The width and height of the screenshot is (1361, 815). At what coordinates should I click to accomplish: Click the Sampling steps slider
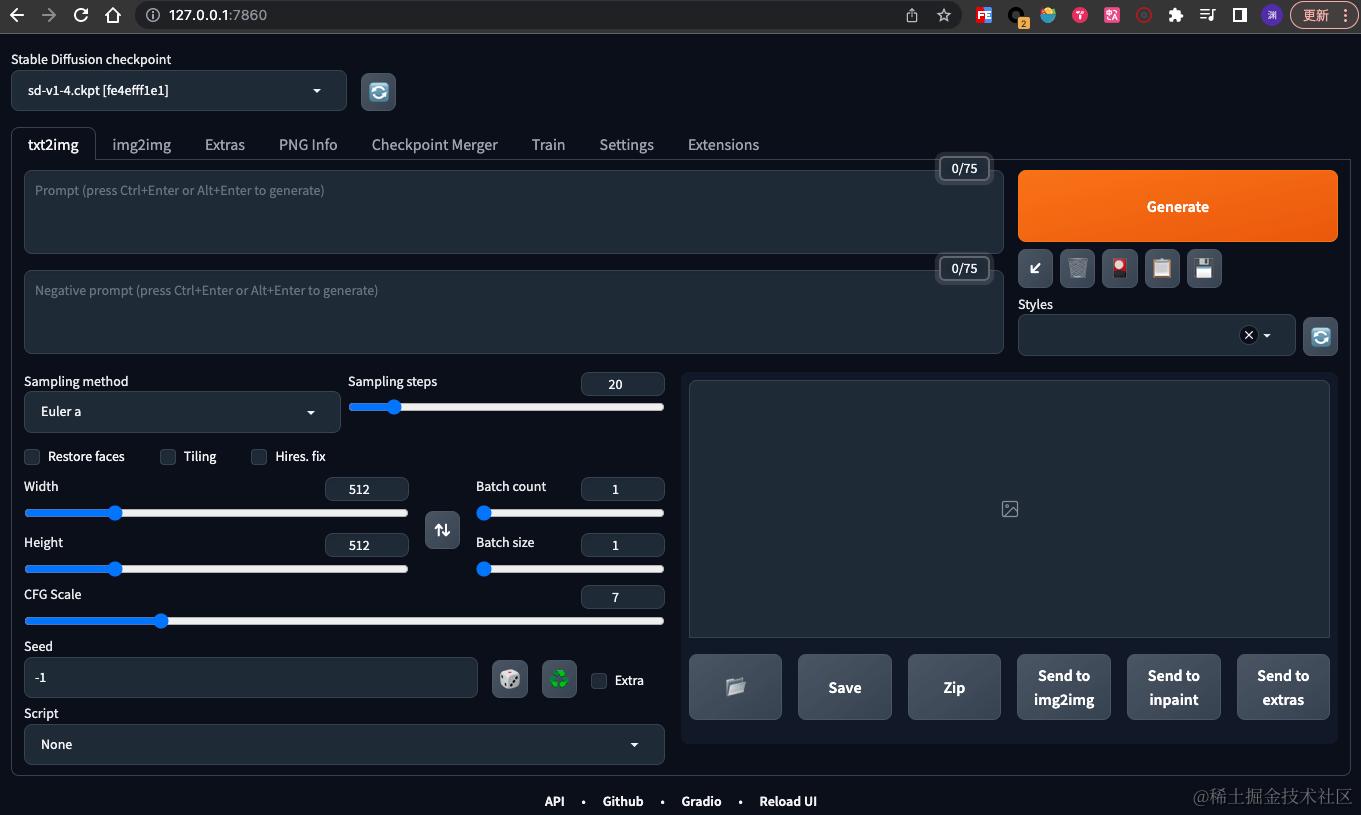pos(506,407)
